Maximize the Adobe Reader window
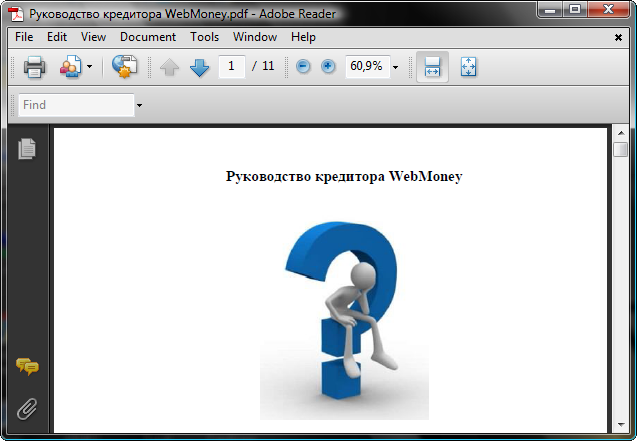The image size is (637, 441). 575,9
